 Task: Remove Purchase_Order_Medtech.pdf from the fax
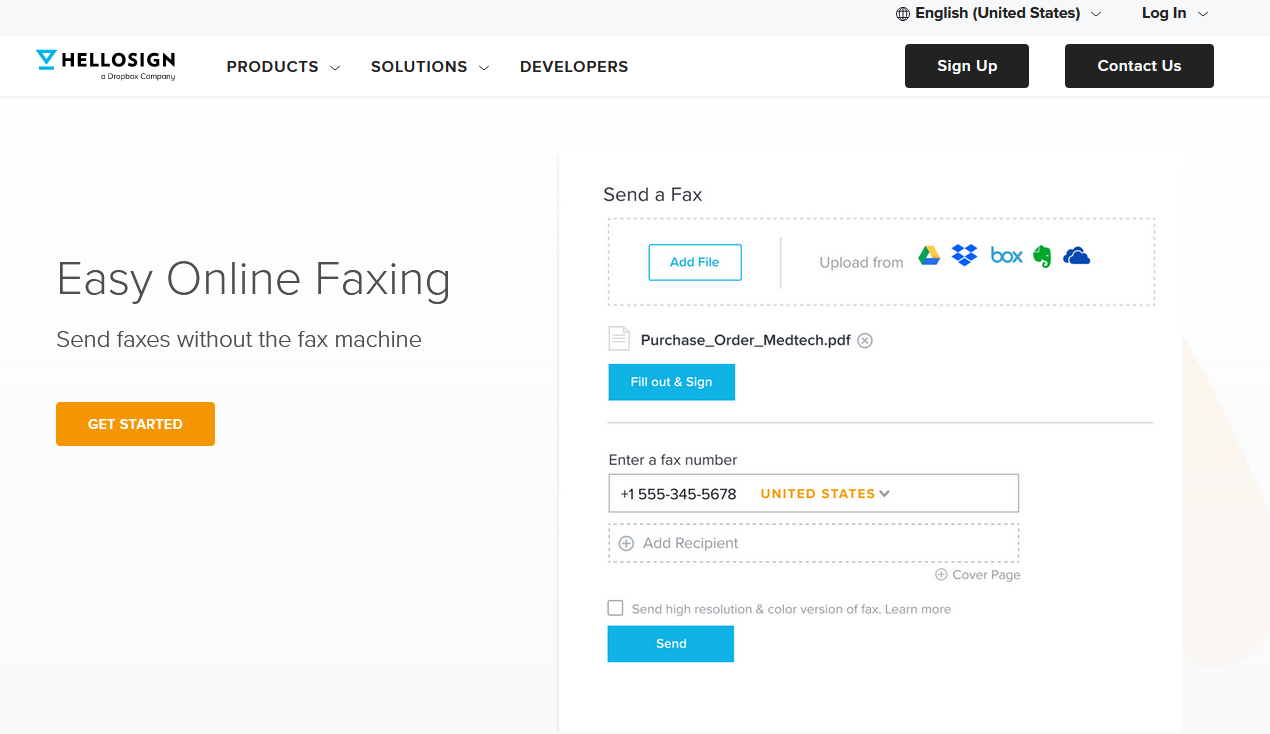pos(864,340)
